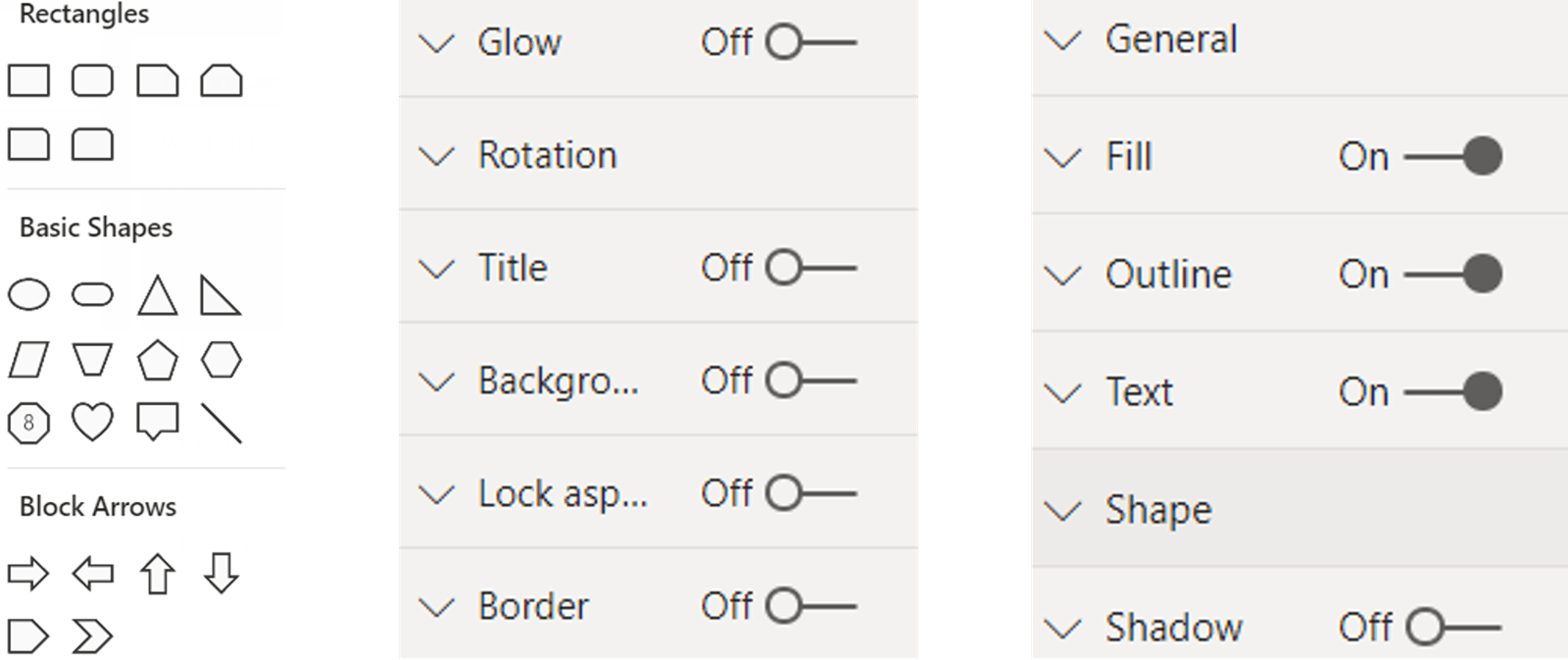Expand the General section chevron
Screen dimensions: 1568x660
point(1063,40)
